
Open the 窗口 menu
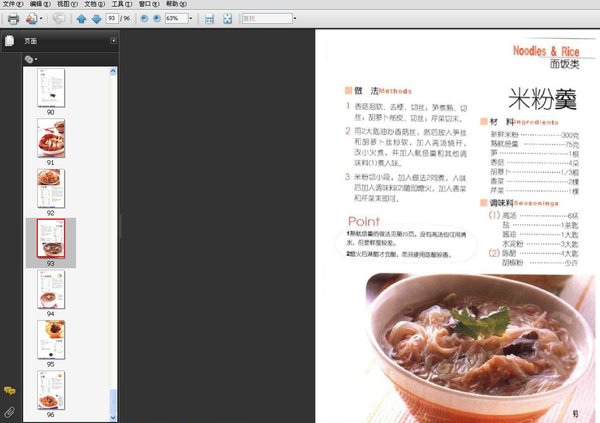coord(149,4)
